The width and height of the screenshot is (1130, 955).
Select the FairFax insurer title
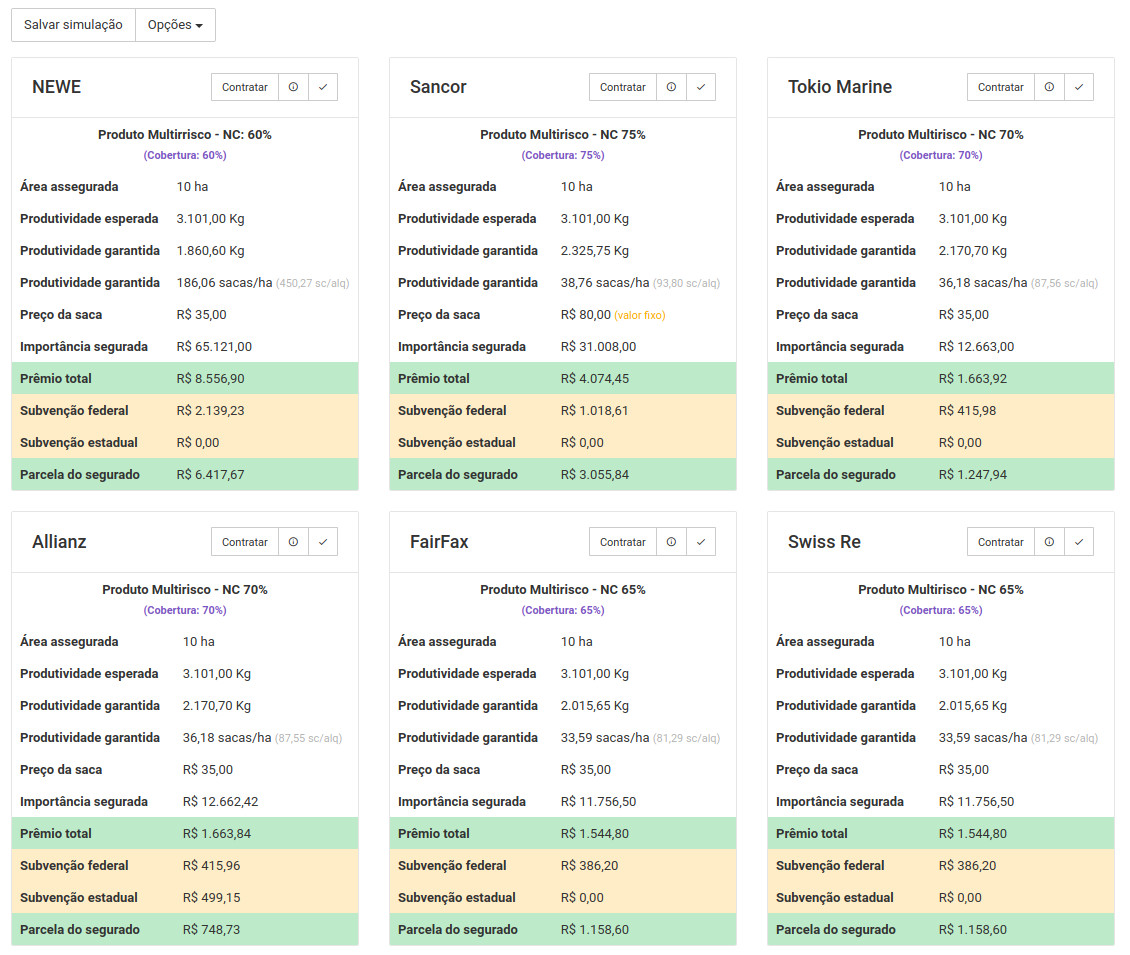(x=439, y=542)
